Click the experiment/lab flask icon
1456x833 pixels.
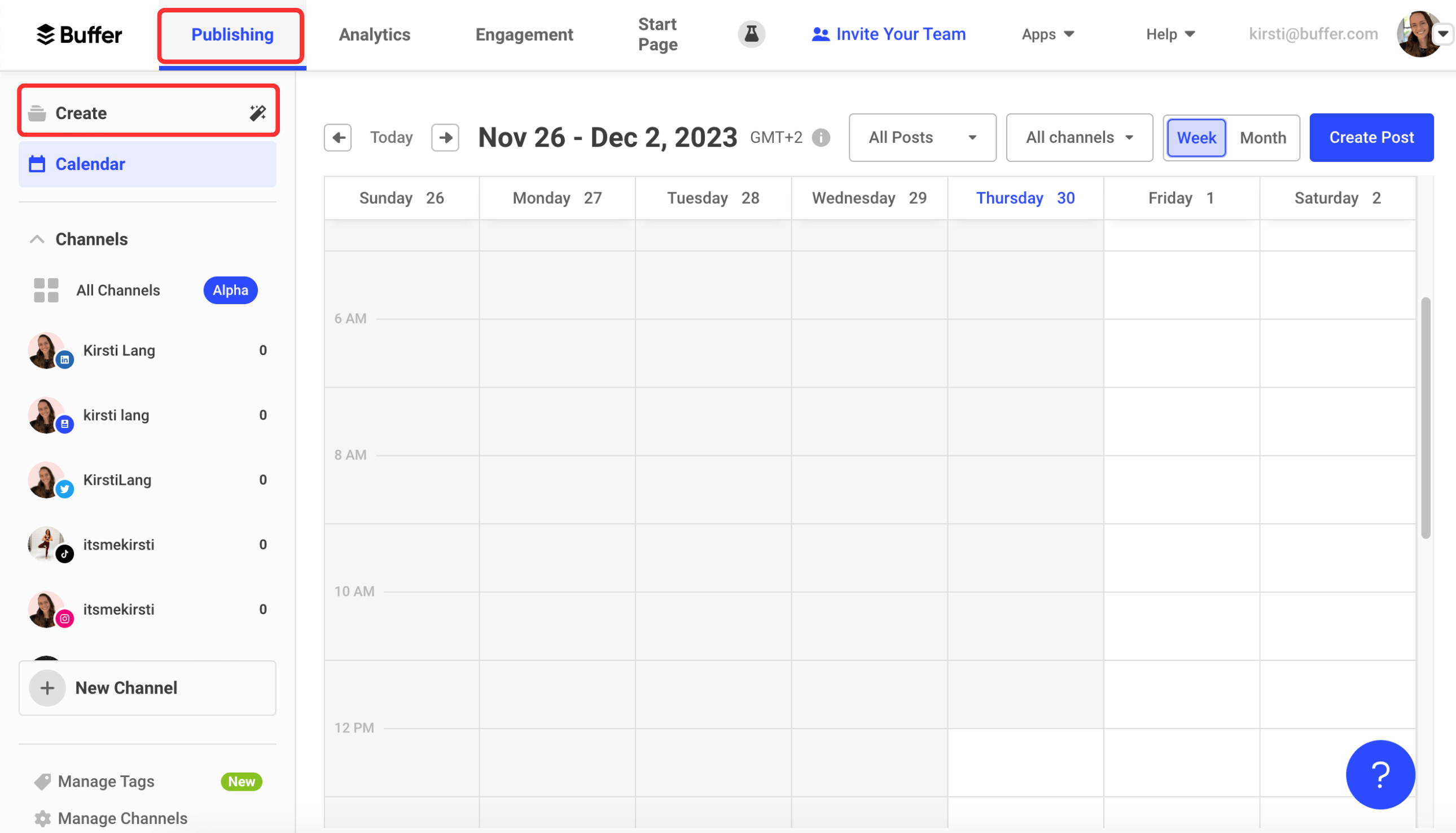(751, 34)
